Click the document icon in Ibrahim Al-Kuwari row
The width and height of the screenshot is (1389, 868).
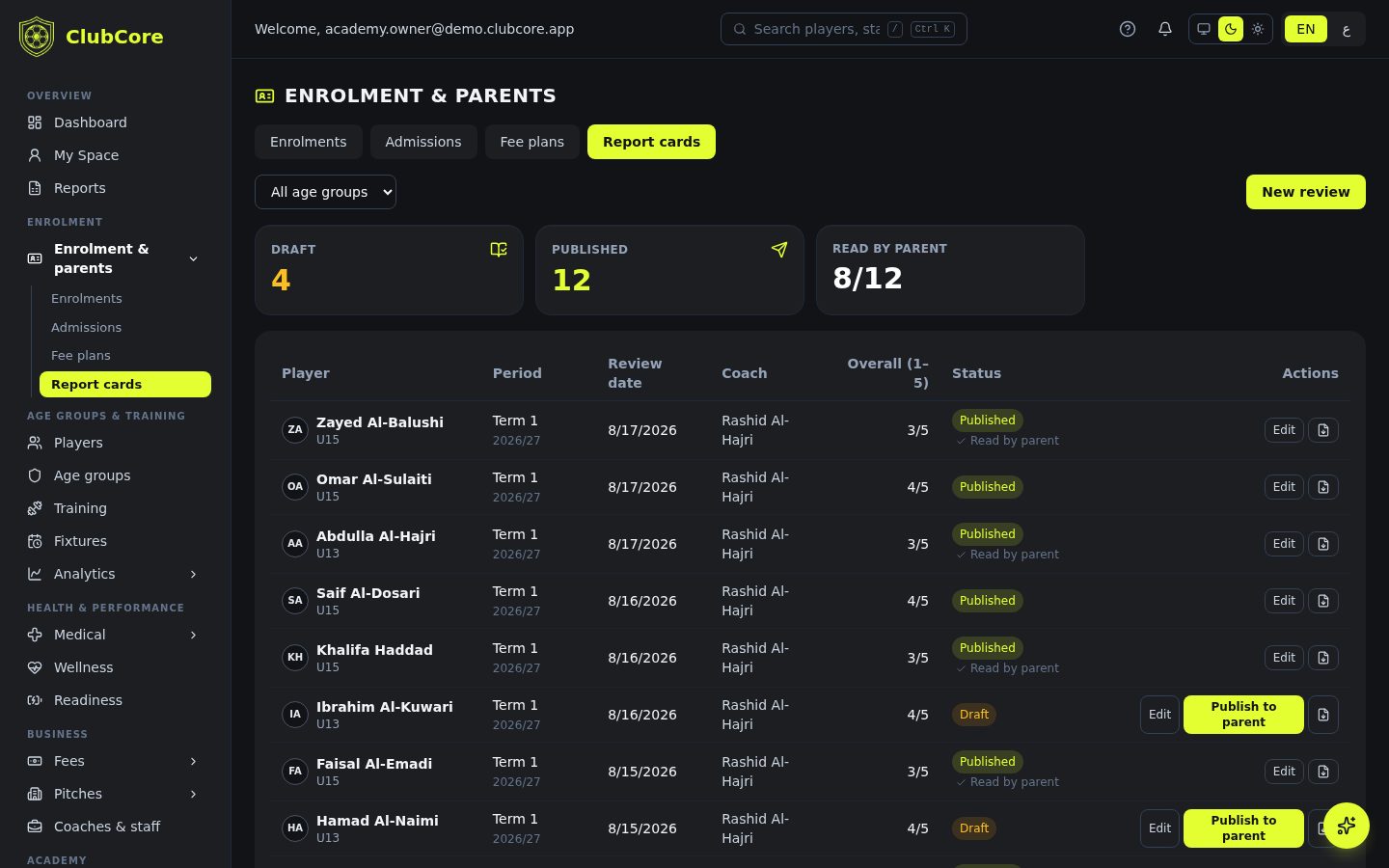(x=1323, y=715)
